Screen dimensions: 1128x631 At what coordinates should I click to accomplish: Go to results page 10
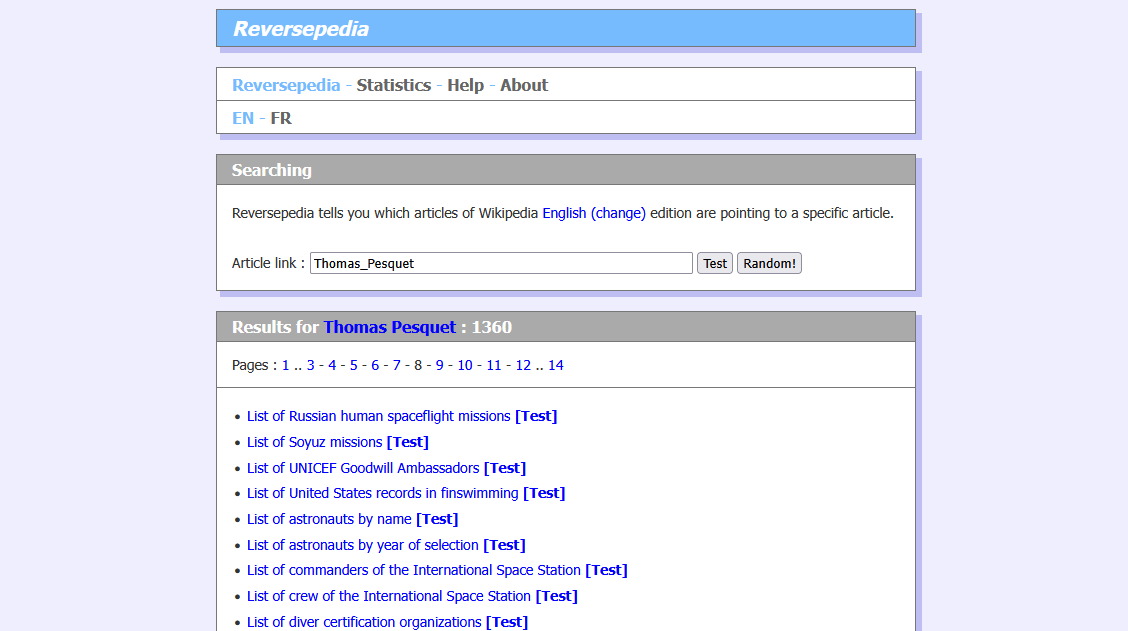(x=465, y=366)
